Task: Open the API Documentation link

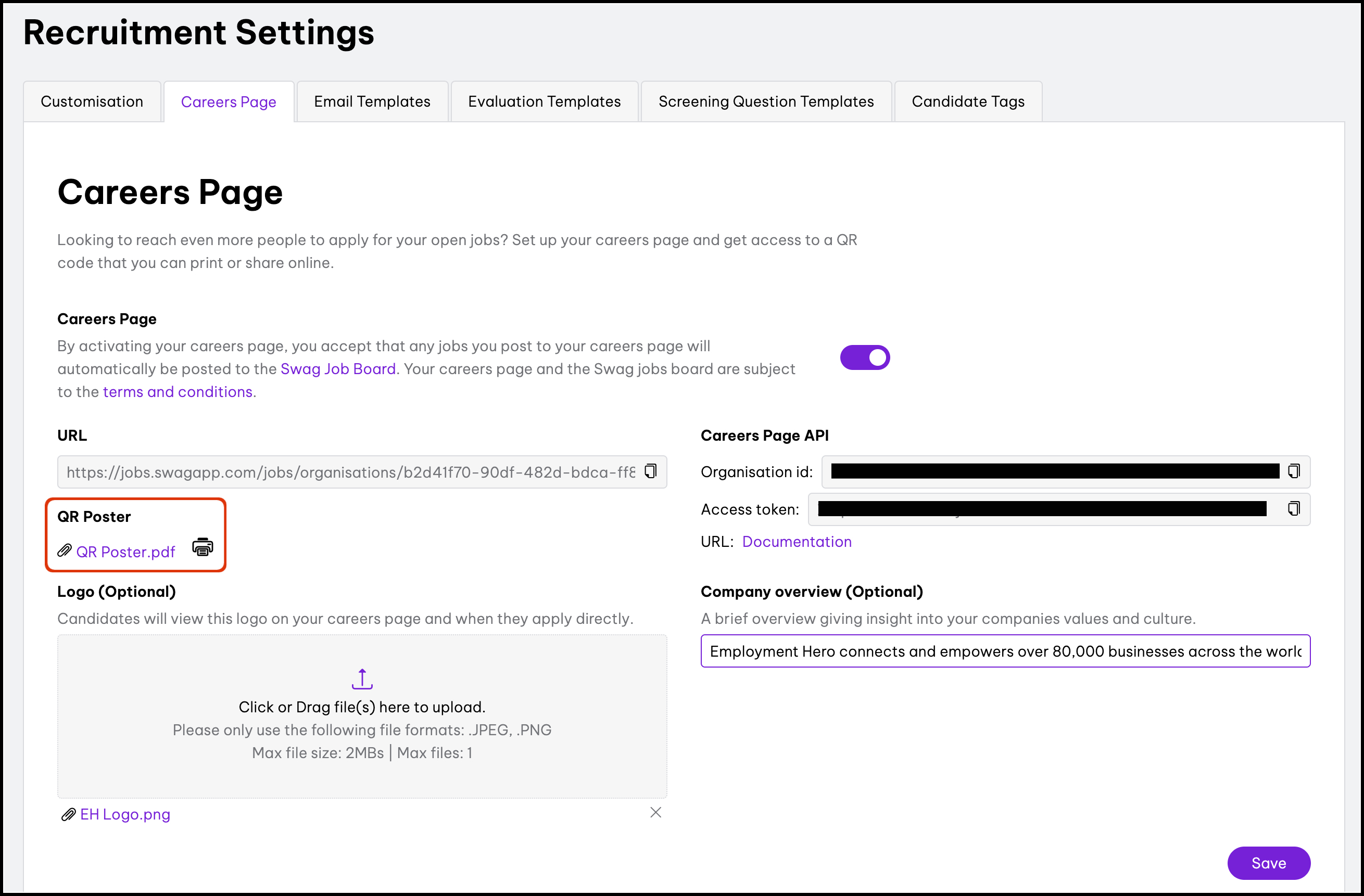Action: point(796,542)
